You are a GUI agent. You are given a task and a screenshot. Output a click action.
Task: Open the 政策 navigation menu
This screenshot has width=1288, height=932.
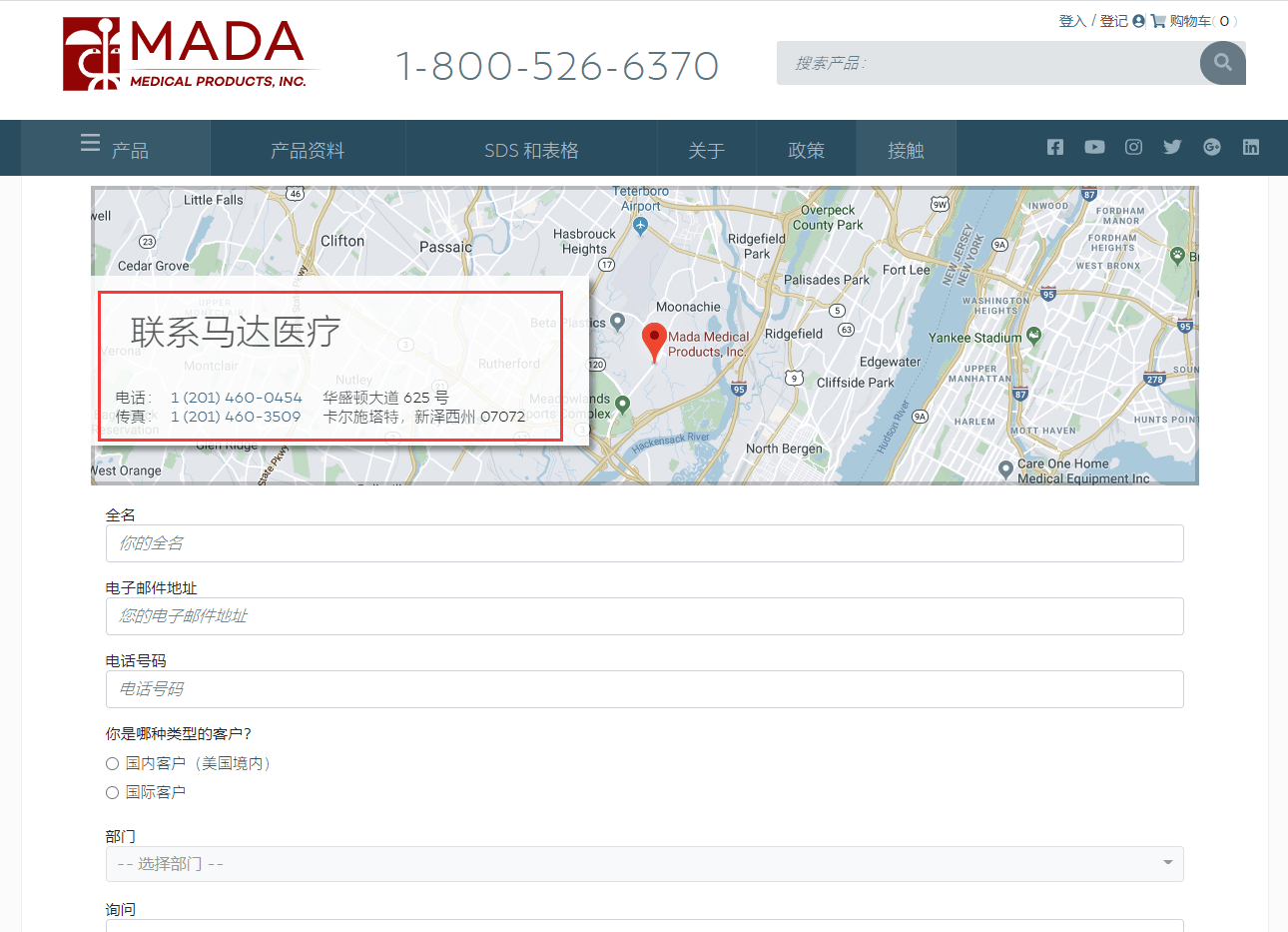[x=806, y=149]
